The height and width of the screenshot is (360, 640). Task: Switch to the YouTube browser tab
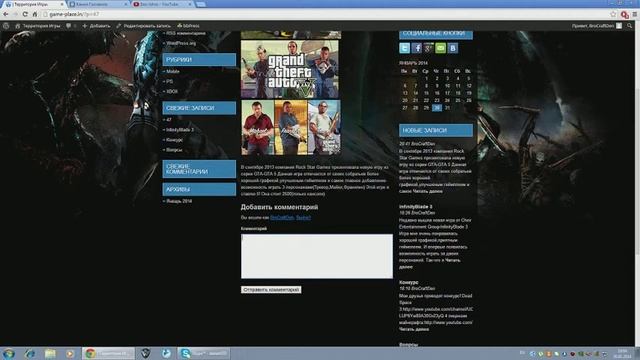162,4
